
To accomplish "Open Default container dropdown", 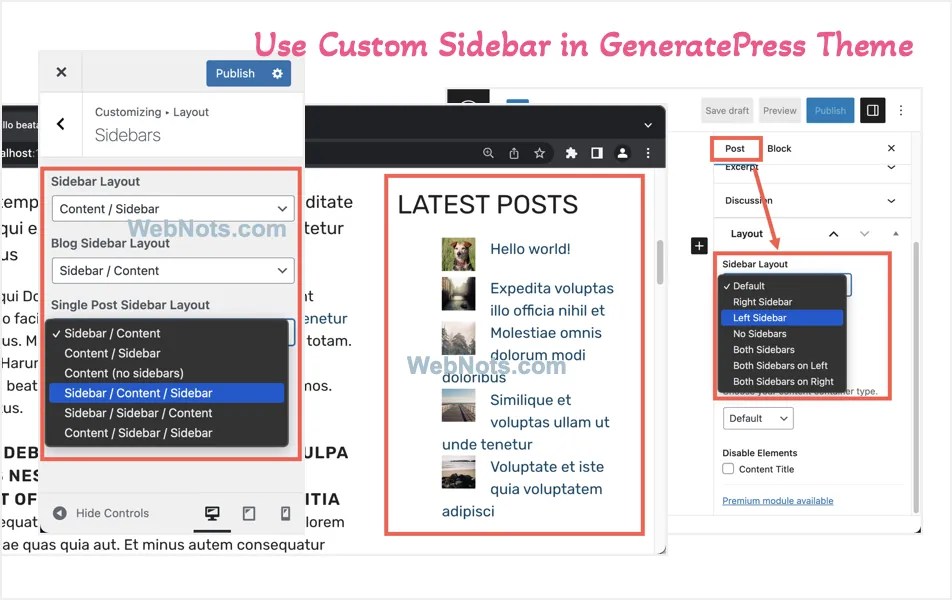I will pyautogui.click(x=758, y=418).
